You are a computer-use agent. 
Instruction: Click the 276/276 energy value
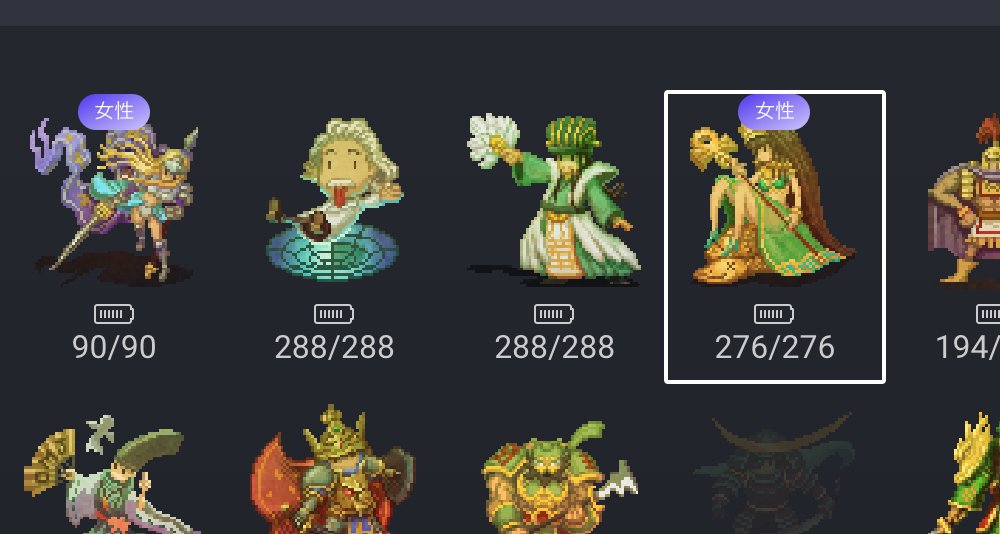click(x=774, y=348)
